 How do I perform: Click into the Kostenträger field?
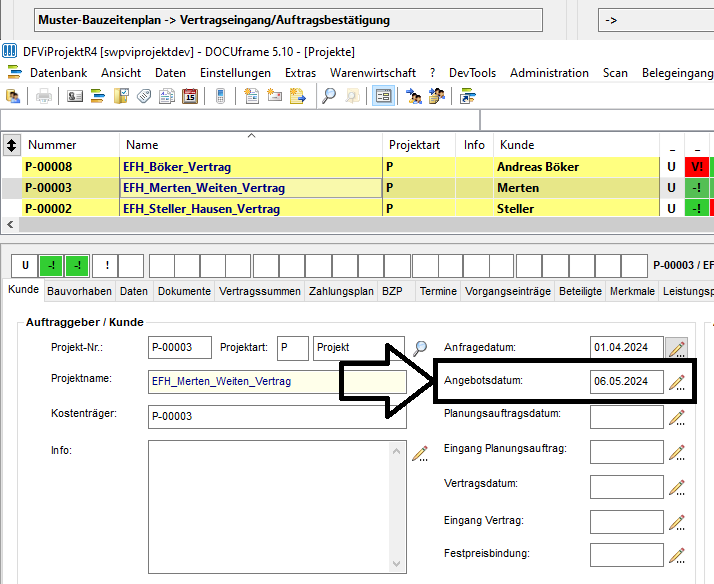pos(277,416)
